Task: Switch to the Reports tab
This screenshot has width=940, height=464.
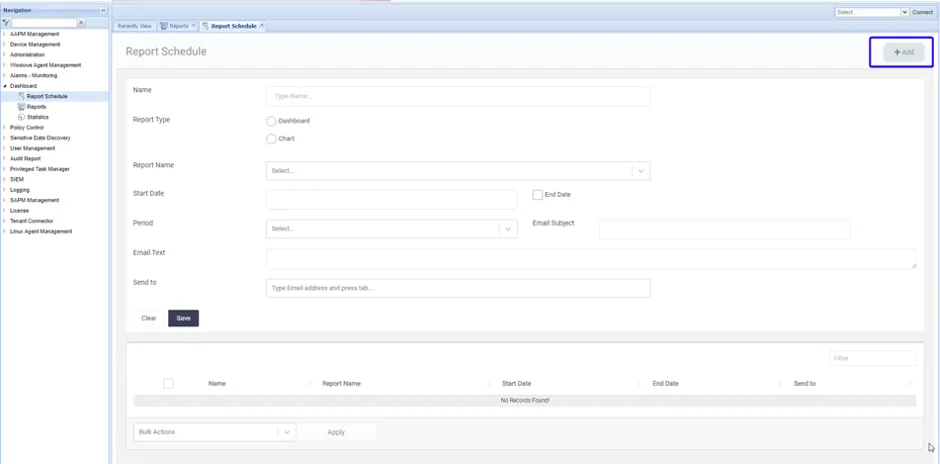Action: [x=179, y=26]
